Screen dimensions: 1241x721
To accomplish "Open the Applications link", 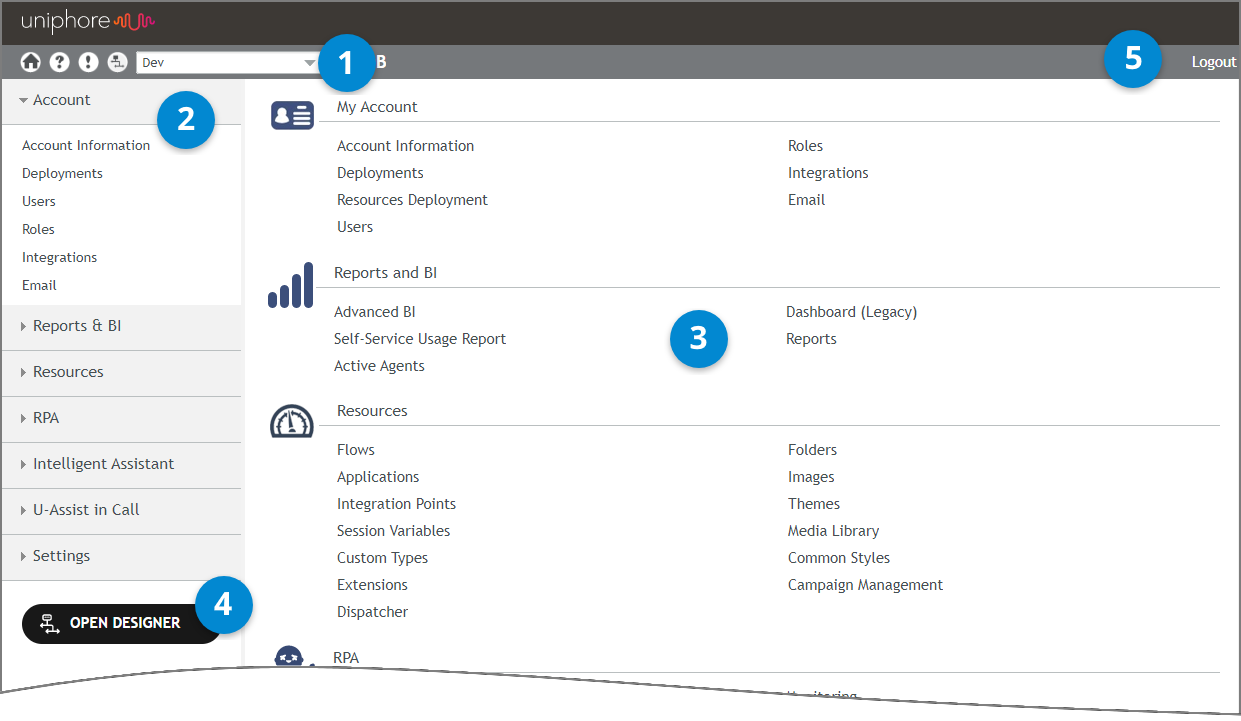I will (378, 477).
